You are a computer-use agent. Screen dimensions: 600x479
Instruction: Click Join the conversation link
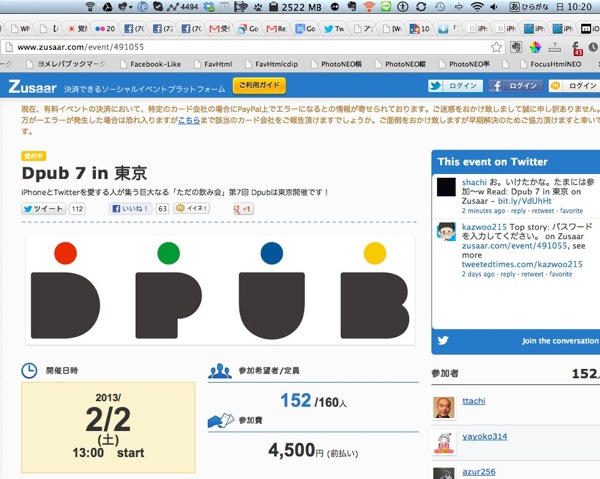560,341
